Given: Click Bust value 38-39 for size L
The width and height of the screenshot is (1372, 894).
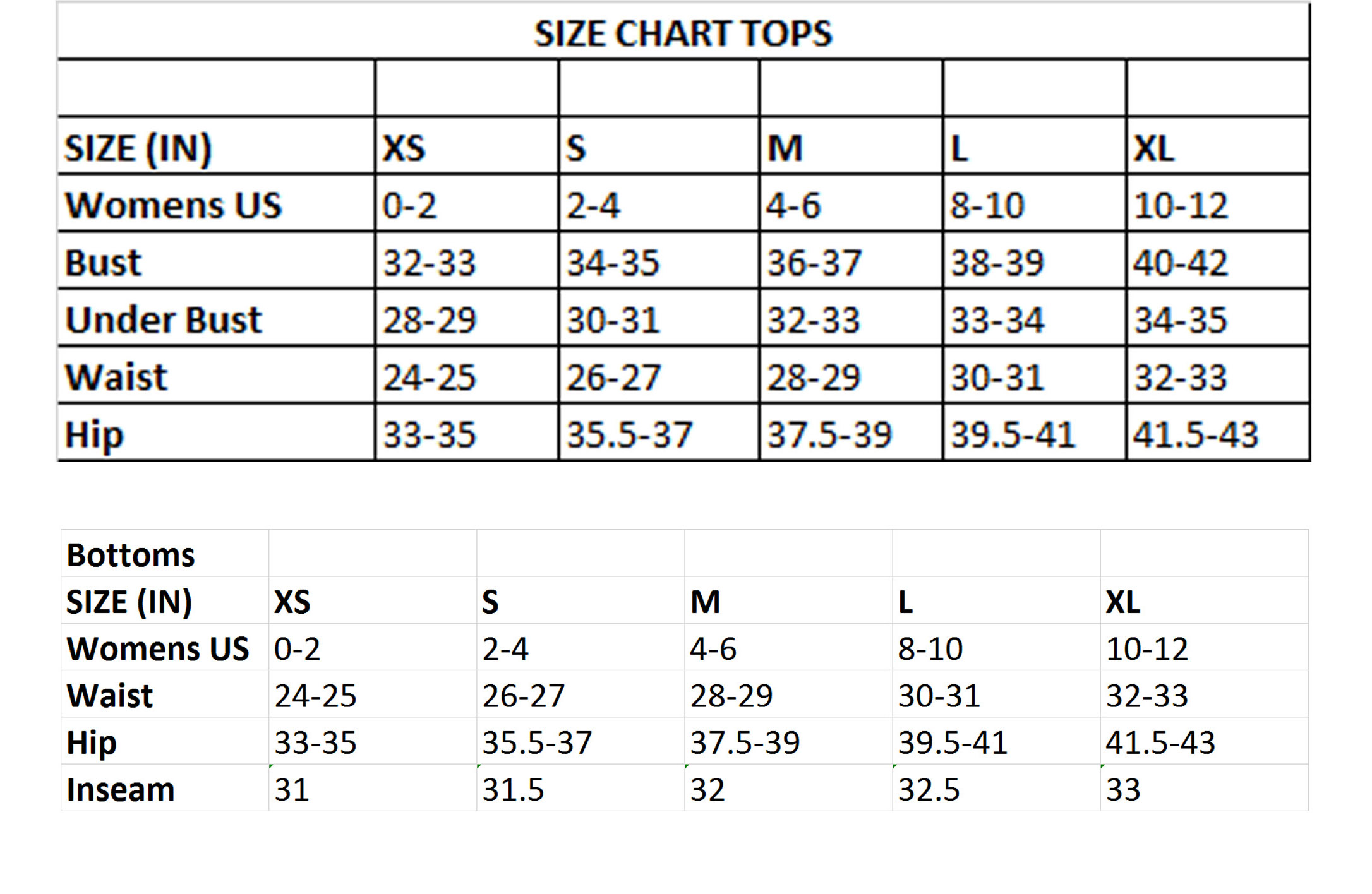Looking at the screenshot, I should click(997, 263).
